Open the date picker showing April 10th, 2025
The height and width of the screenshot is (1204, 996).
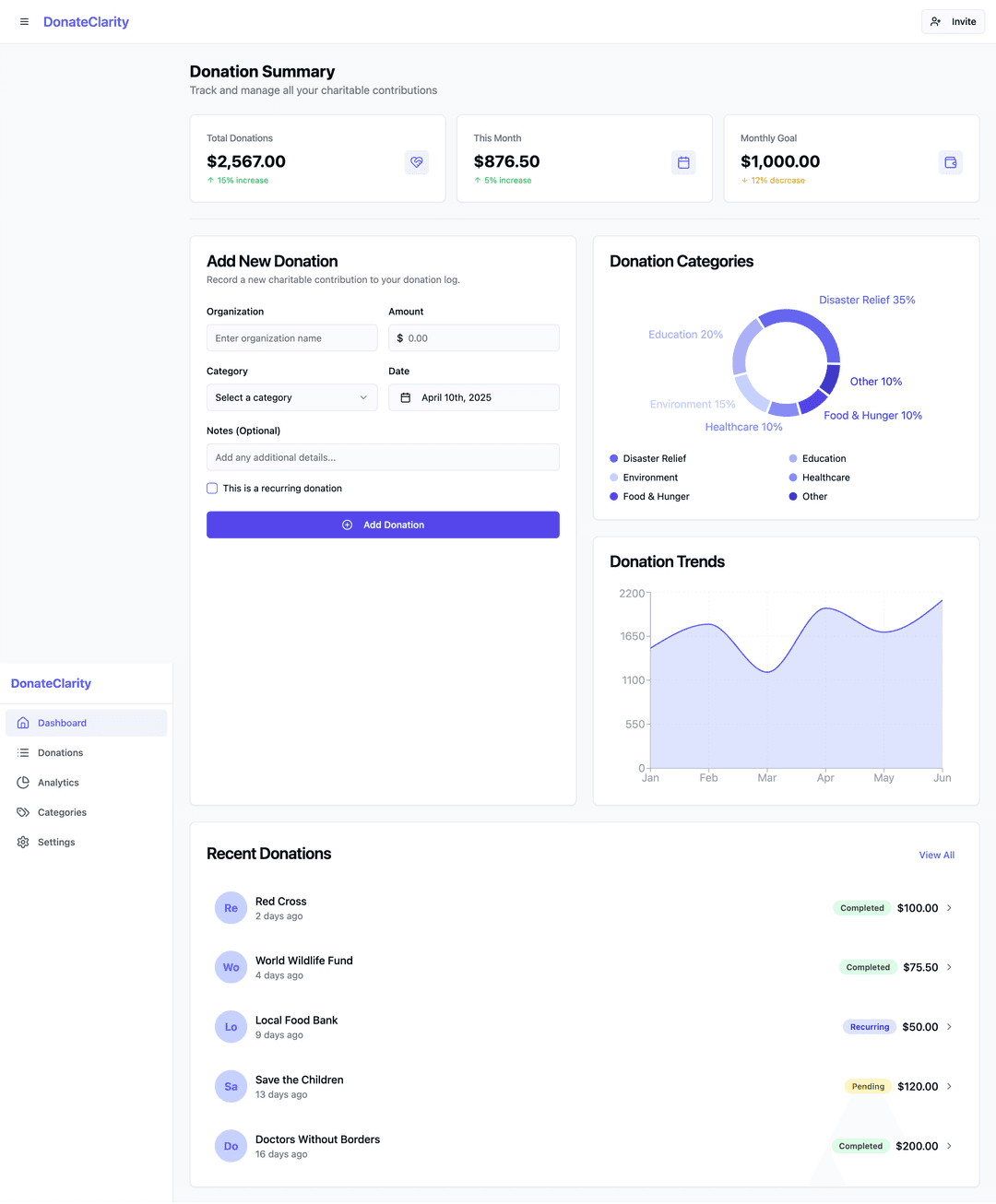473,397
